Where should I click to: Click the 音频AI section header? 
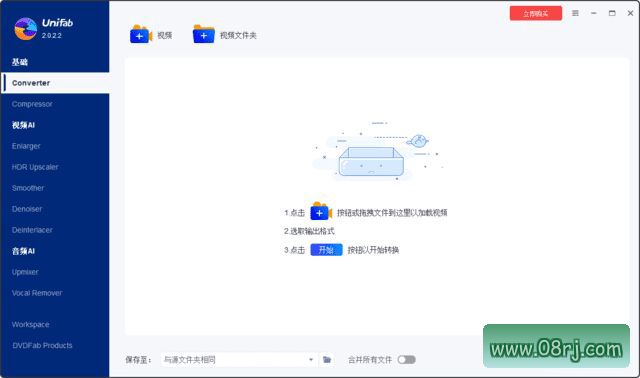click(23, 251)
